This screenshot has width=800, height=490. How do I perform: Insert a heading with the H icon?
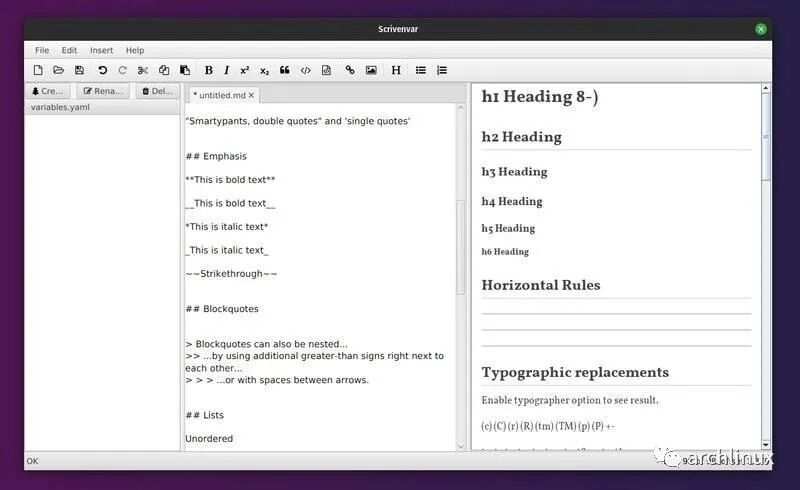tap(396, 70)
